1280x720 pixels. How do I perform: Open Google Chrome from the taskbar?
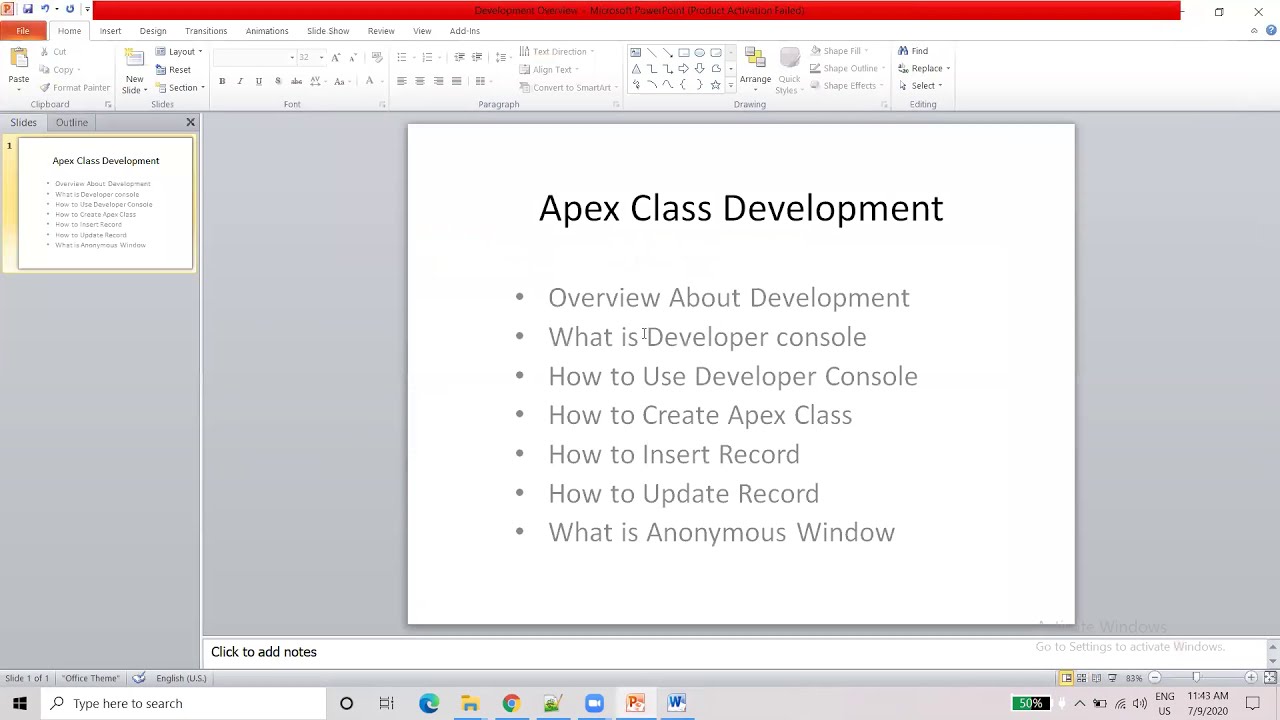pos(511,703)
